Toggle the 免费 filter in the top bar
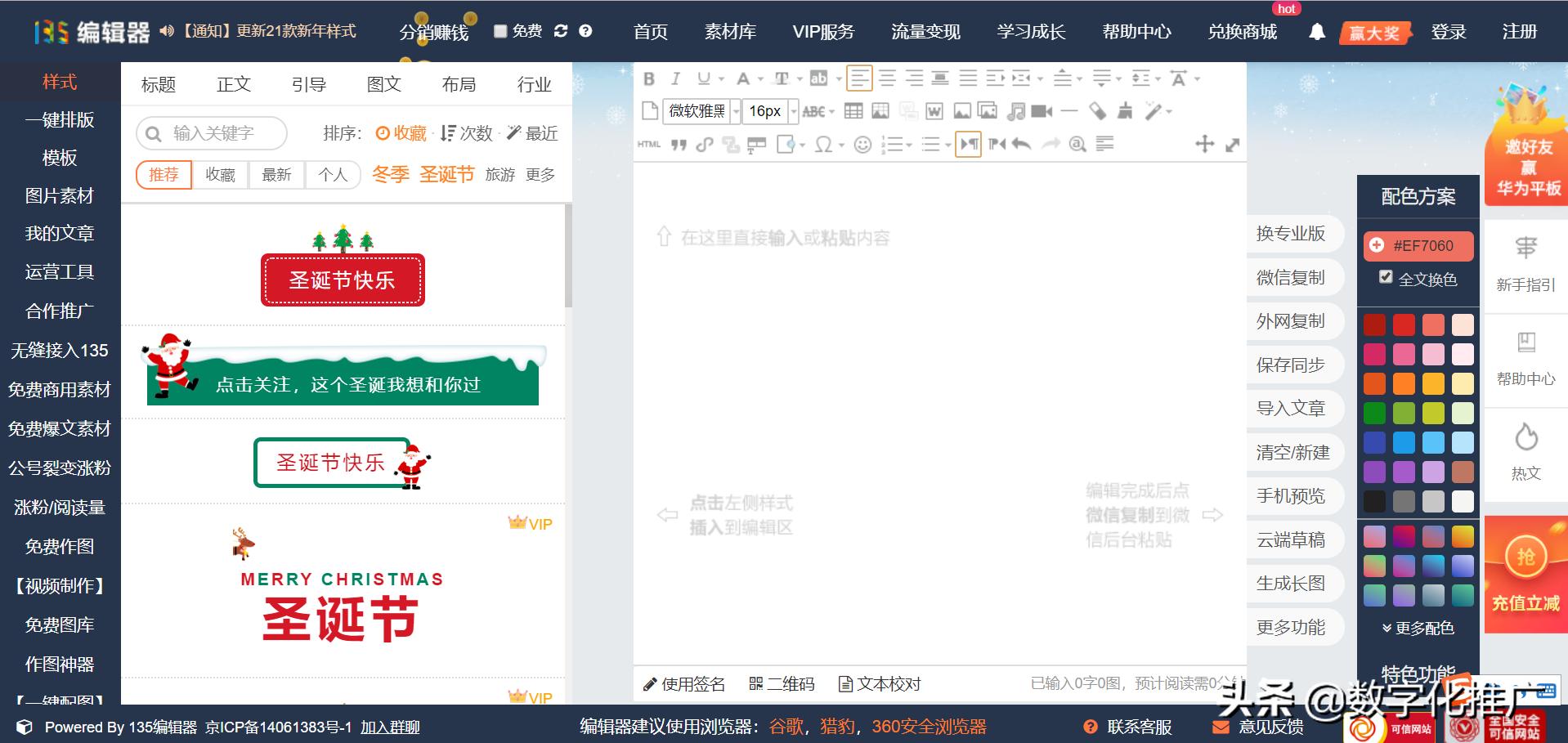The width and height of the screenshot is (1568, 743). [x=501, y=30]
